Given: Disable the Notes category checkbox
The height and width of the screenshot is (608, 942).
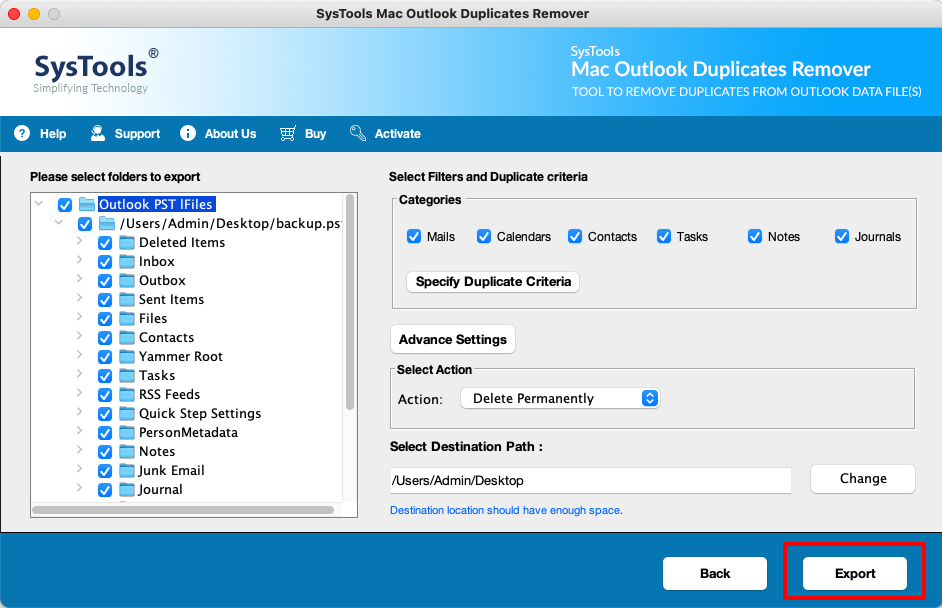Looking at the screenshot, I should click(755, 236).
